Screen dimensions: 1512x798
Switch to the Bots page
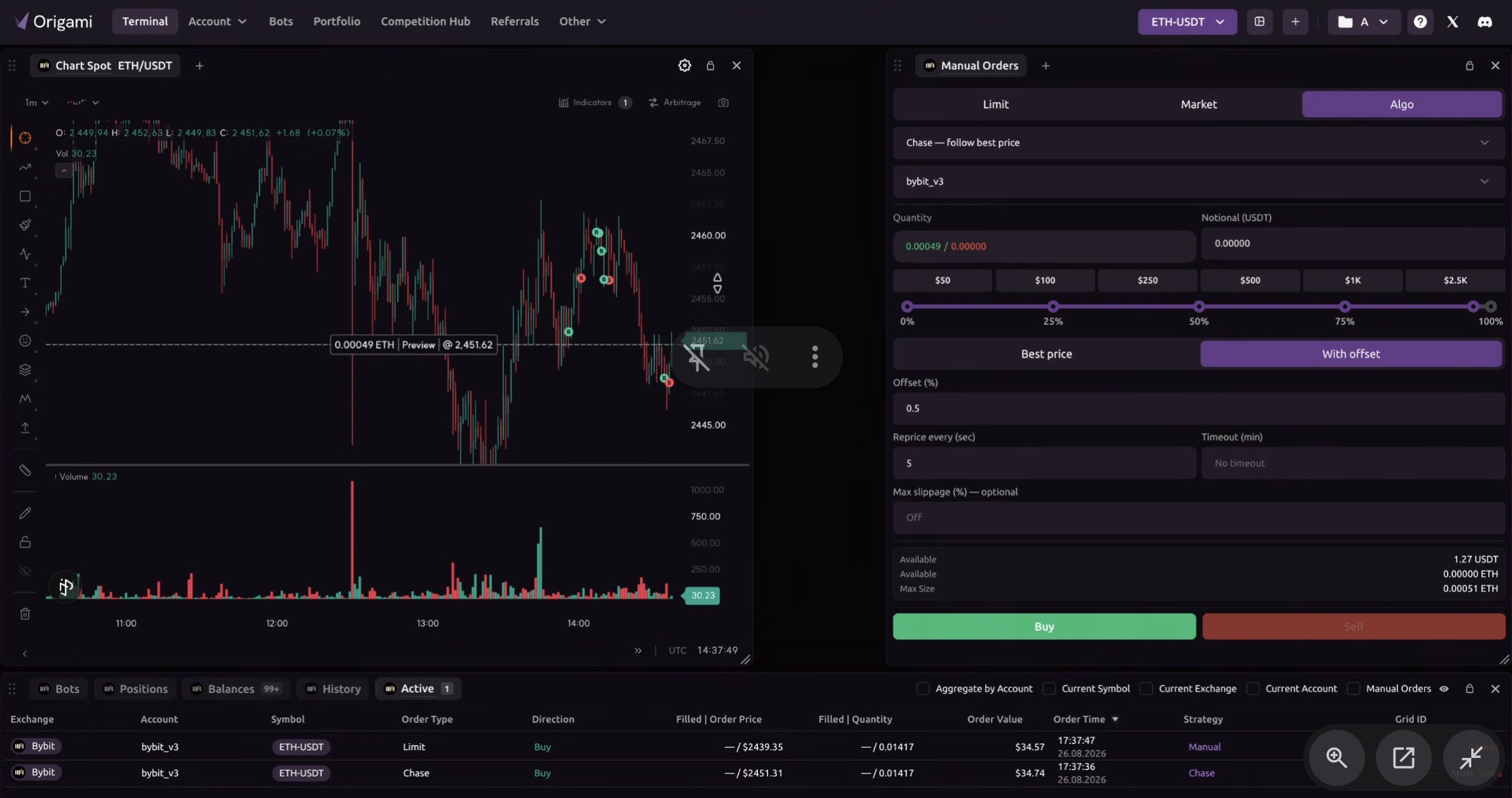pos(281,22)
